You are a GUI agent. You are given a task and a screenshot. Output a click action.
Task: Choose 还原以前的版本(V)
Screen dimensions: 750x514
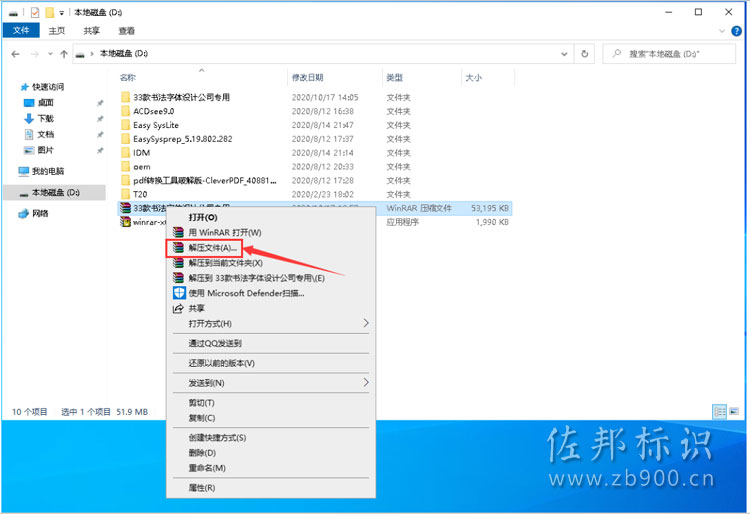pyautogui.click(x=271, y=363)
